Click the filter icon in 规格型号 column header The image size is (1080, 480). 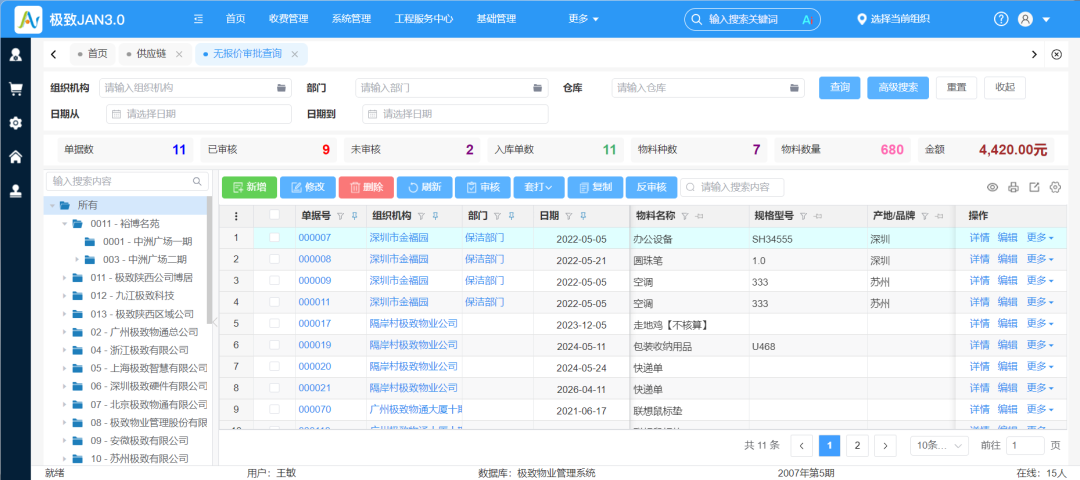pyautogui.click(x=803, y=216)
